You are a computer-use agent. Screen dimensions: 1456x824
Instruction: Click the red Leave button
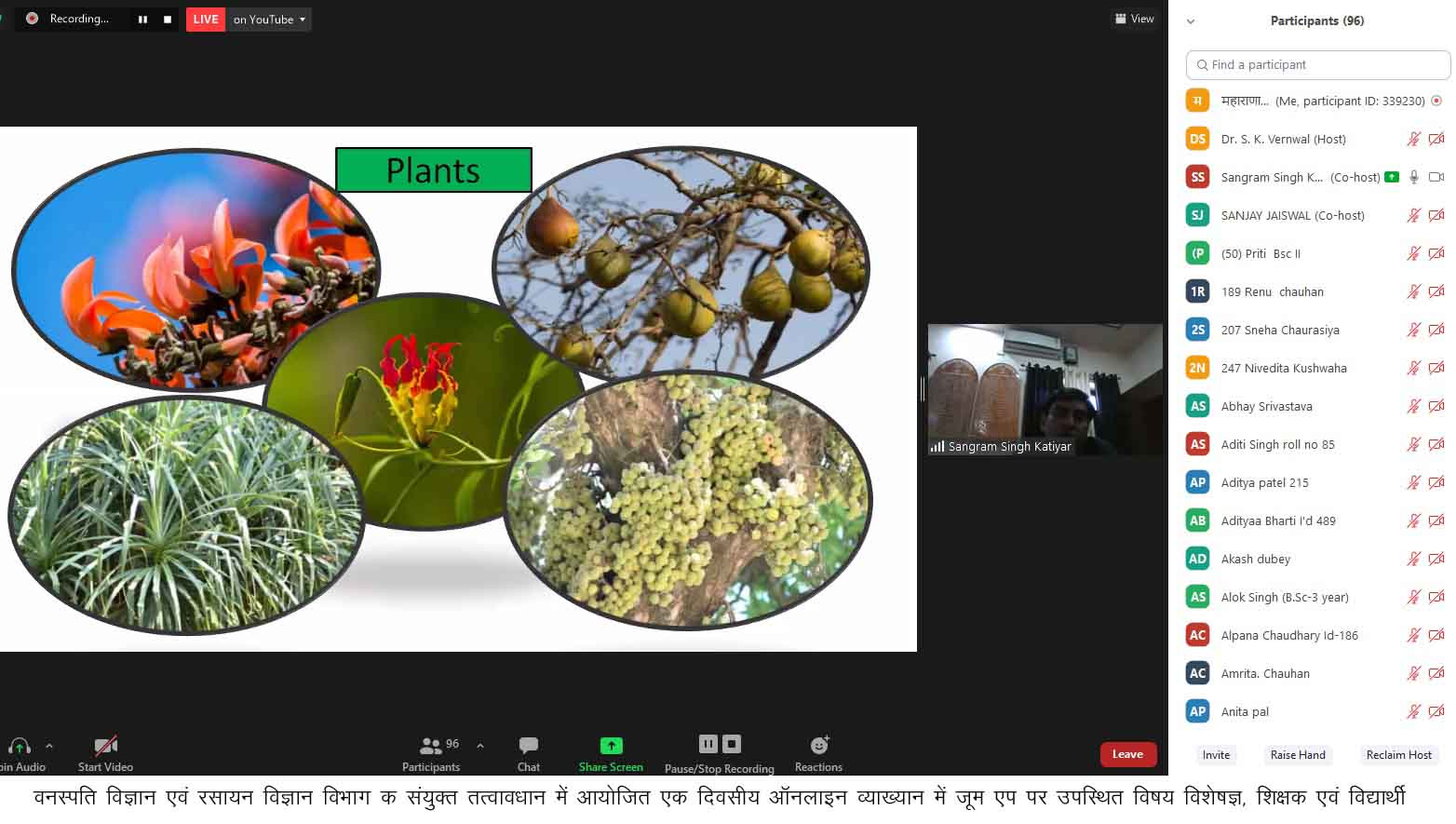click(1127, 754)
